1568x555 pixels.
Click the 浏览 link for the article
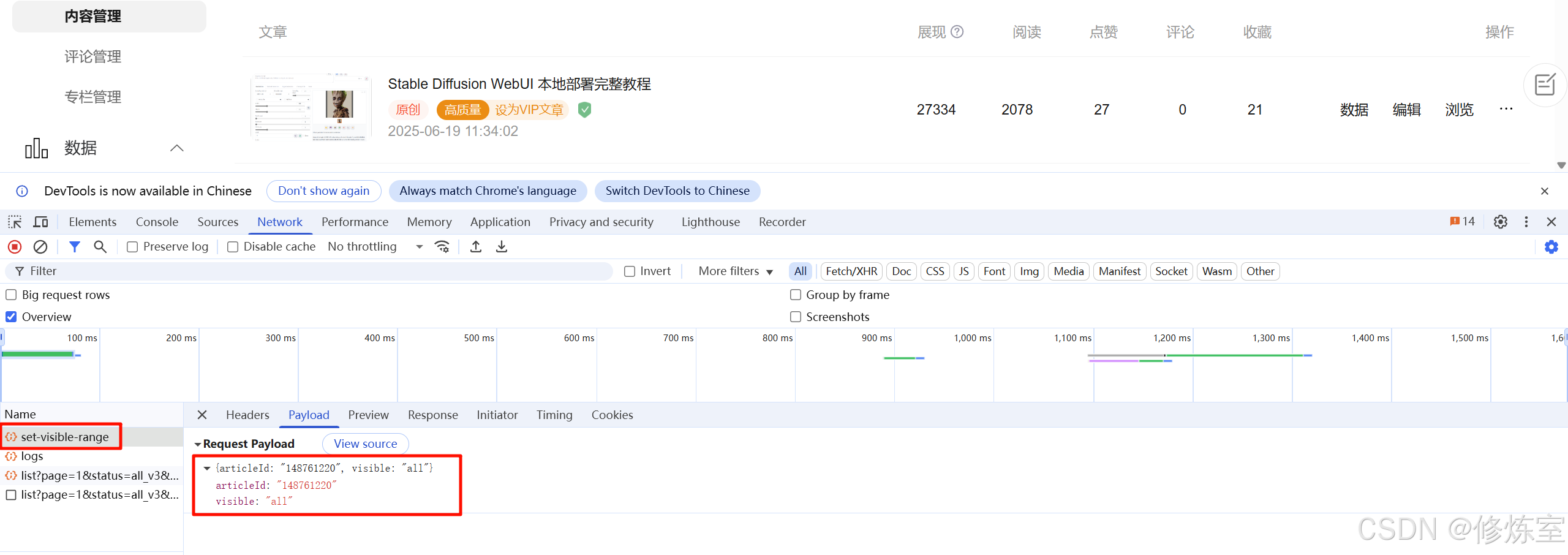pyautogui.click(x=1459, y=109)
